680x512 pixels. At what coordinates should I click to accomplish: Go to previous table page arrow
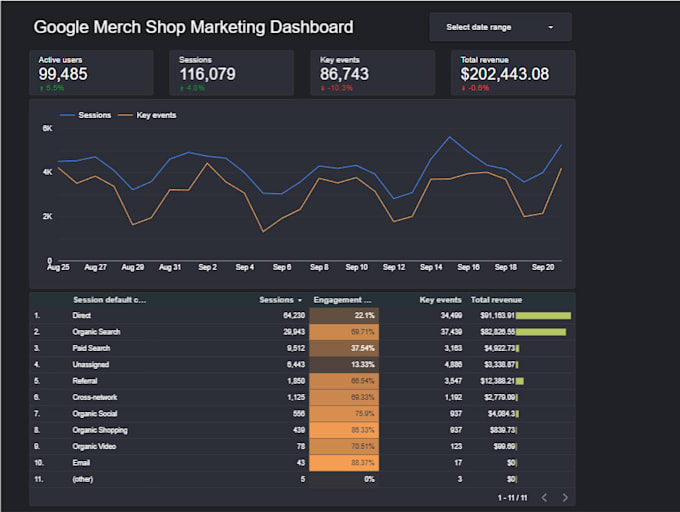(545, 497)
